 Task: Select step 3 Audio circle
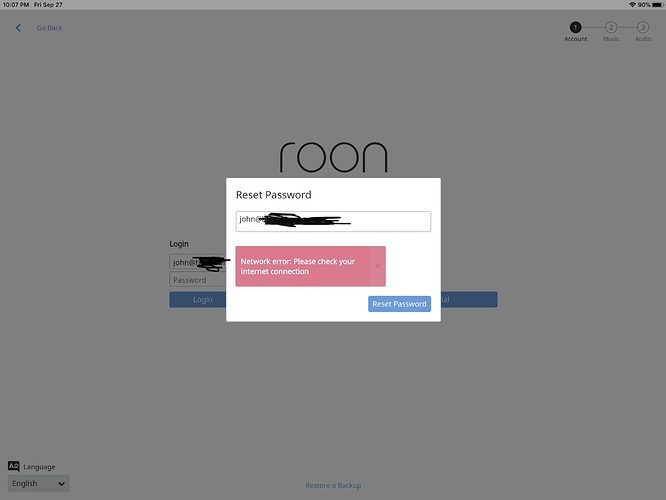(643, 28)
